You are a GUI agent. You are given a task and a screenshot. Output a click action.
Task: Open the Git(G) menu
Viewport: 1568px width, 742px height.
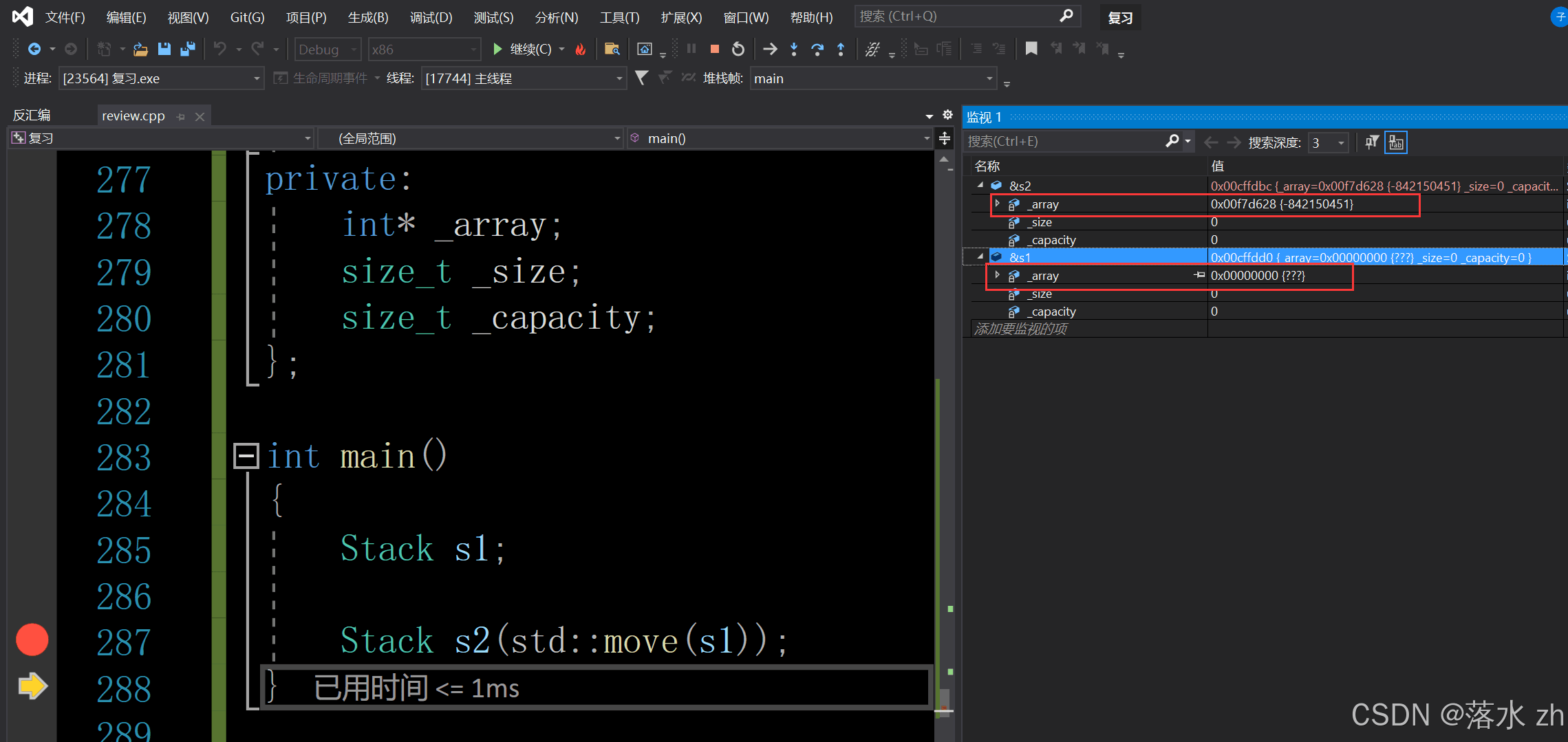(247, 17)
